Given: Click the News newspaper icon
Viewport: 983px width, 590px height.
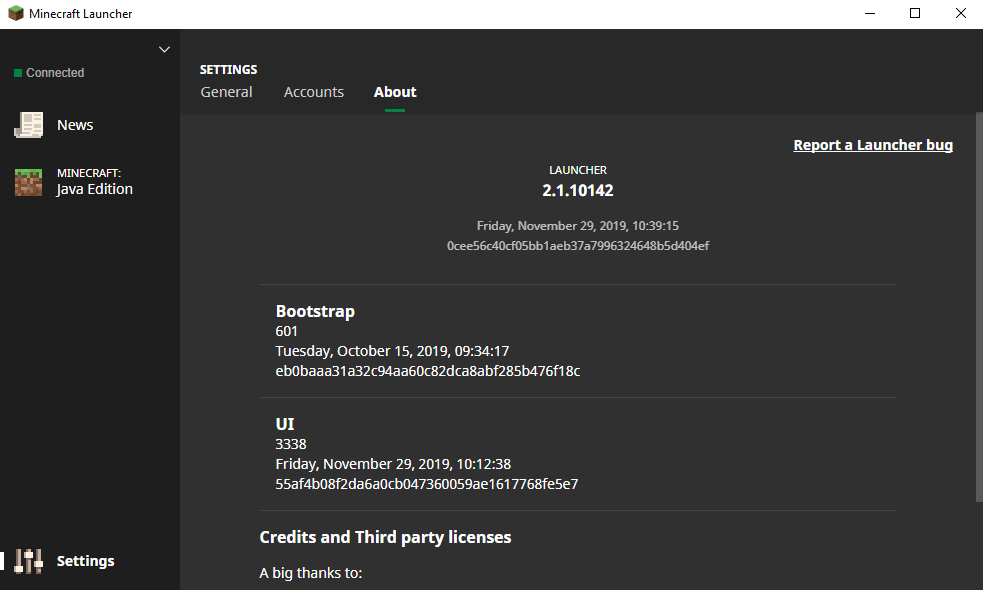Looking at the screenshot, I should (28, 125).
